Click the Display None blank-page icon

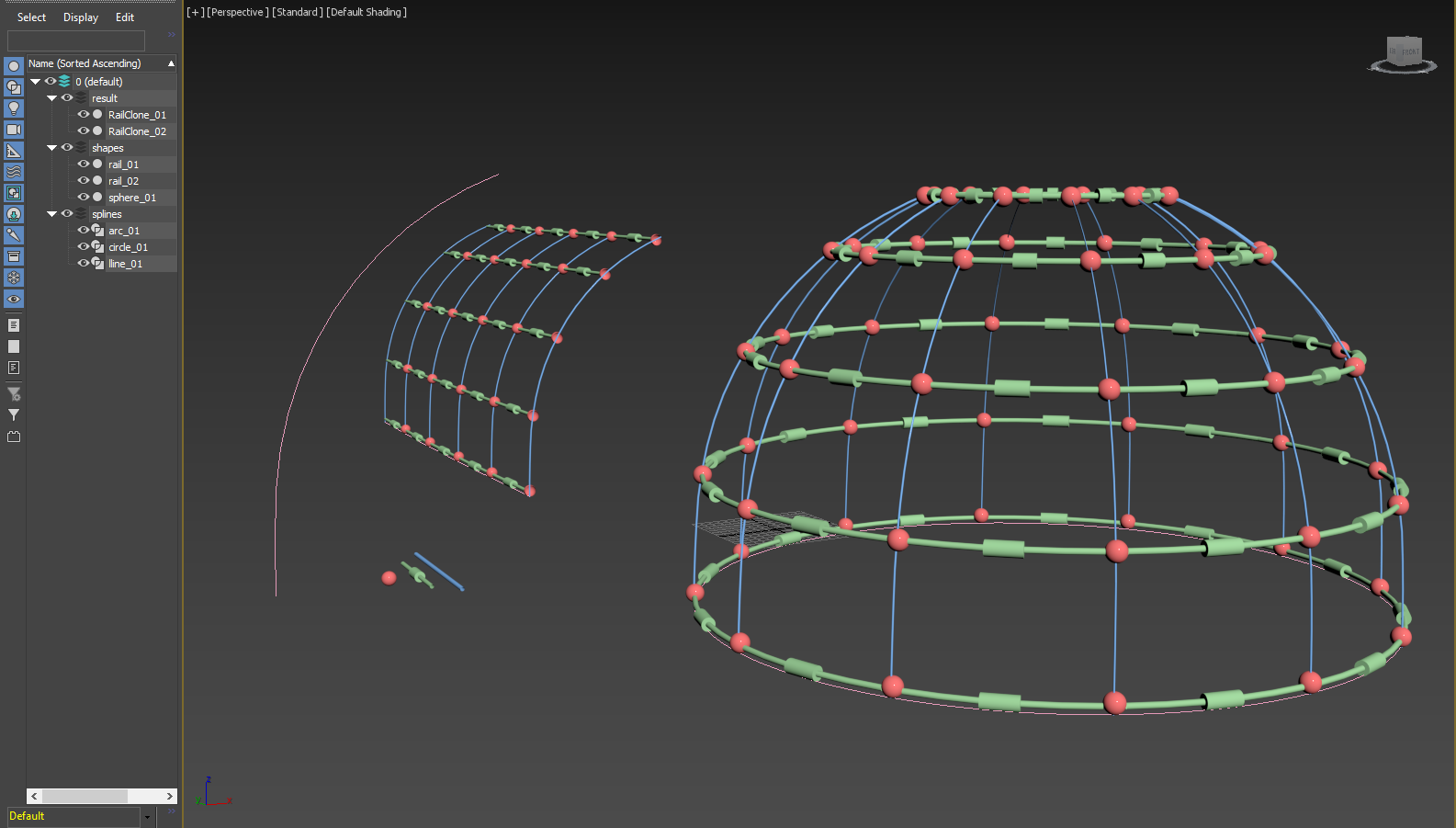pos(14,346)
